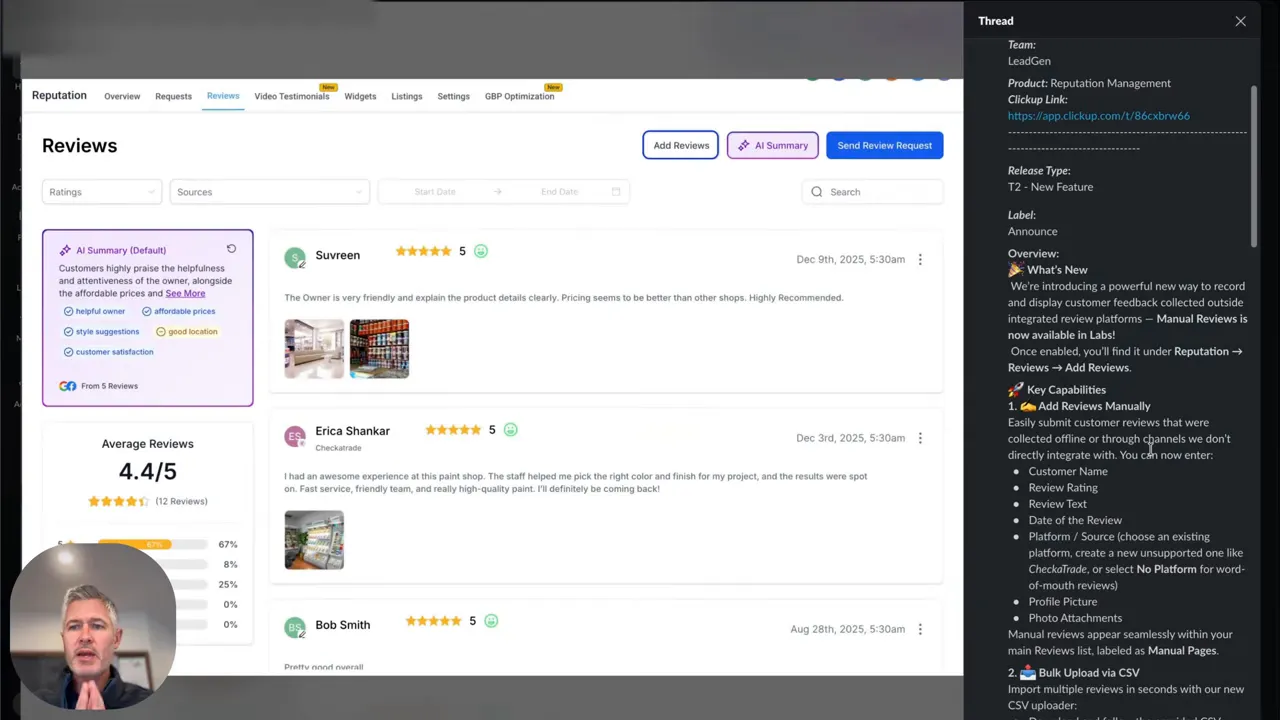Click the '(12 Reviews)' count text

181,501
